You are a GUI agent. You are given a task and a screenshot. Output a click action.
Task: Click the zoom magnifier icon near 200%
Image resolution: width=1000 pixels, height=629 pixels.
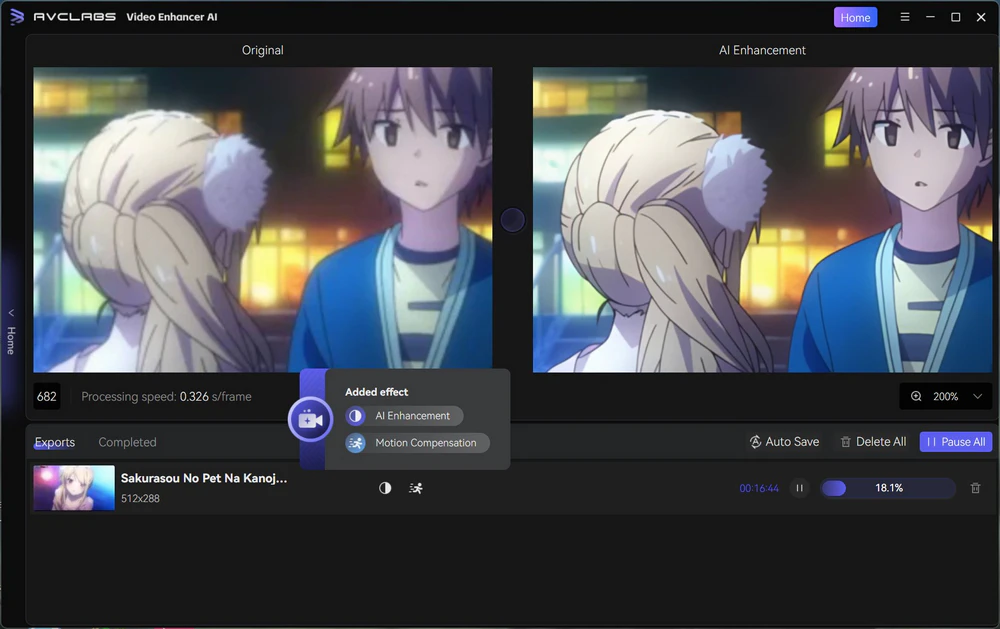coord(916,396)
